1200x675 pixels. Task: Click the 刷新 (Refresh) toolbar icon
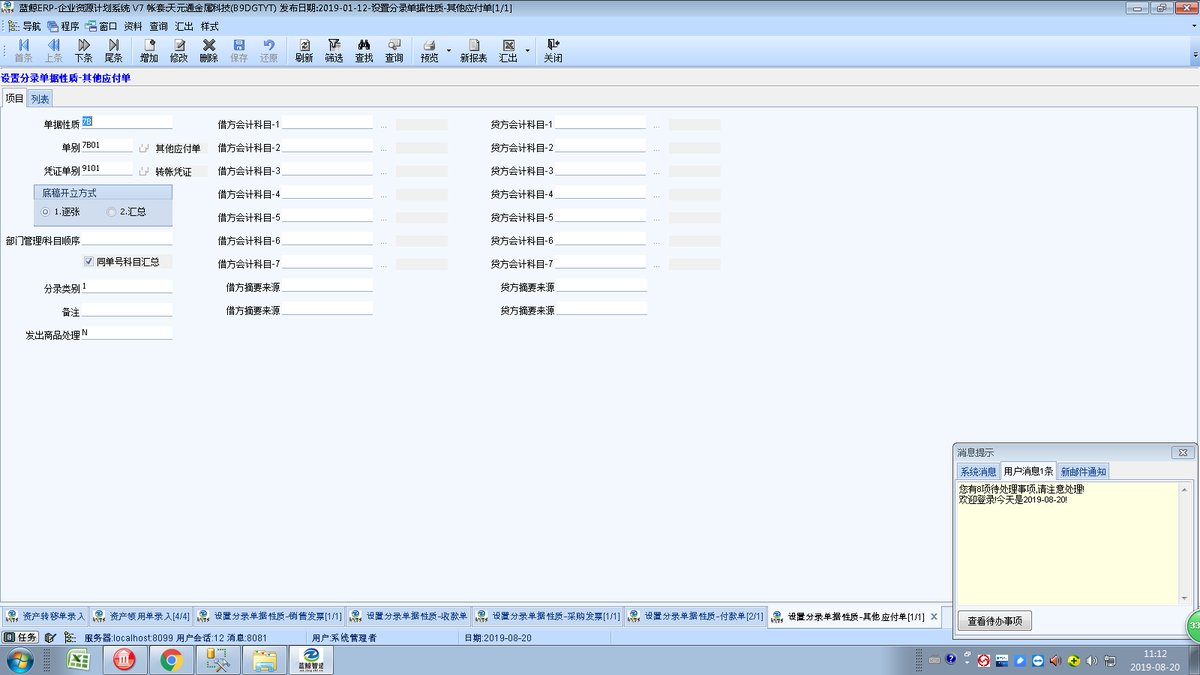tap(304, 51)
